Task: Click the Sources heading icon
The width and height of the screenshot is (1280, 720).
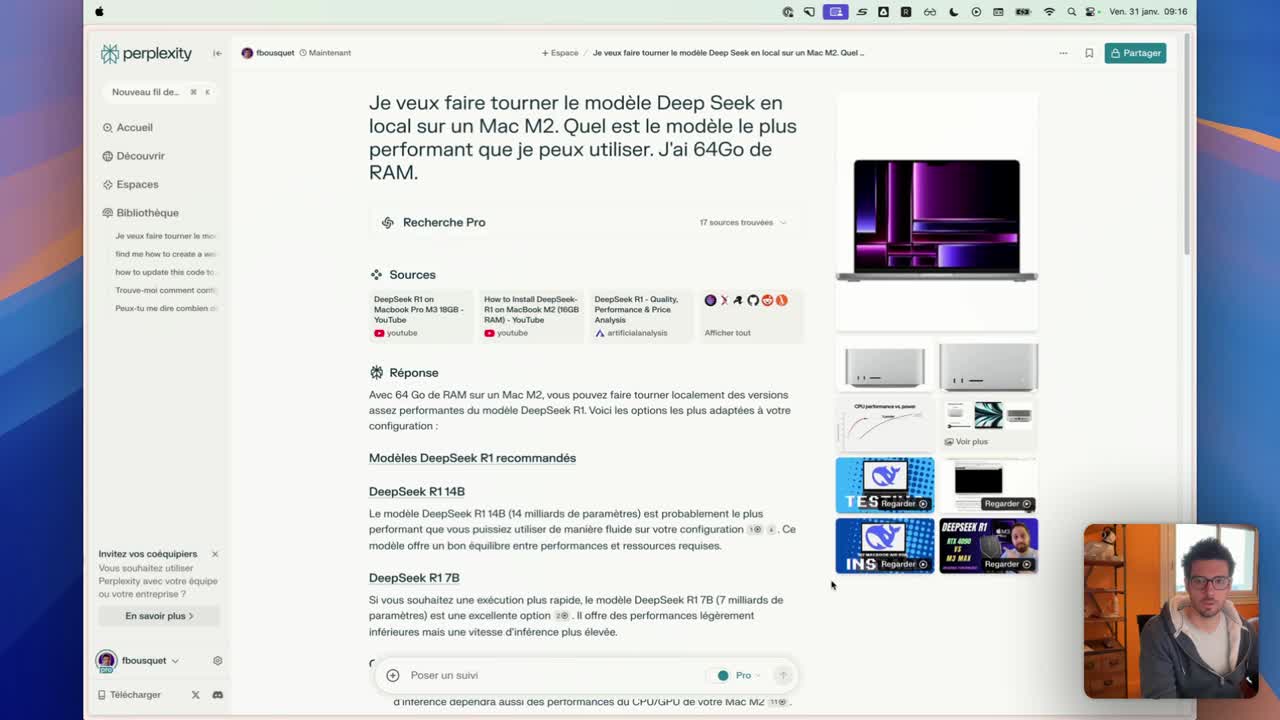Action: 376,275
